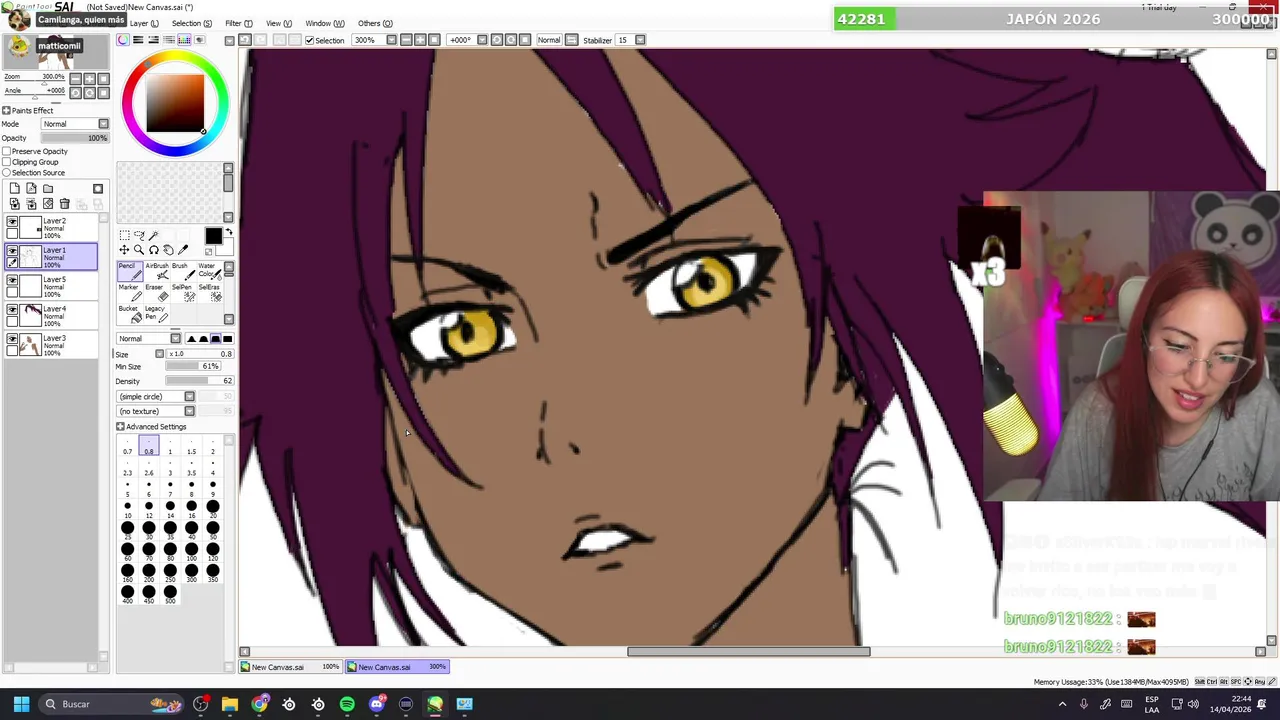
Task: Create a new normal layer
Action: 14,188
